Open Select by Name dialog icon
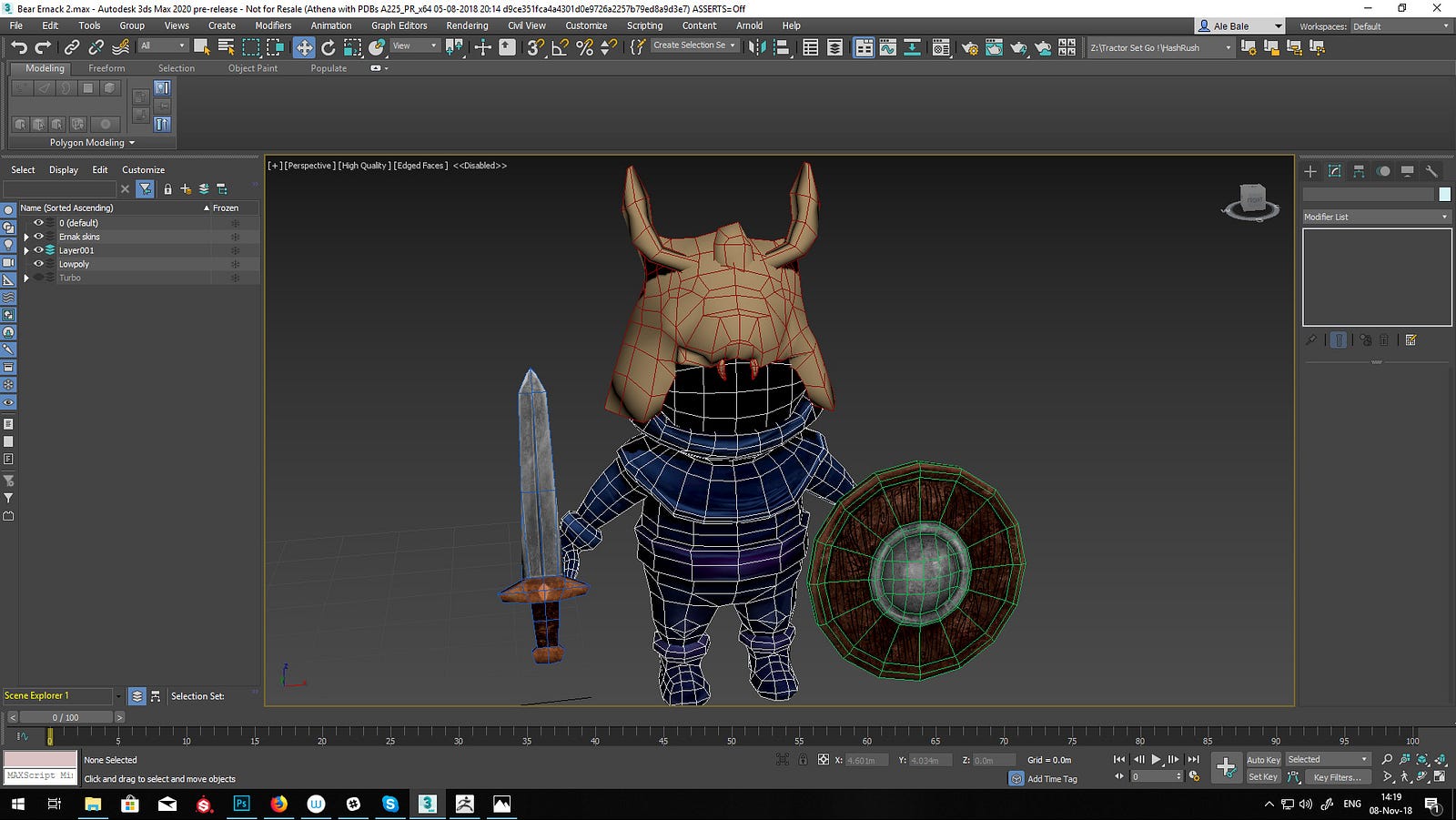The image size is (1456, 820). click(x=226, y=47)
